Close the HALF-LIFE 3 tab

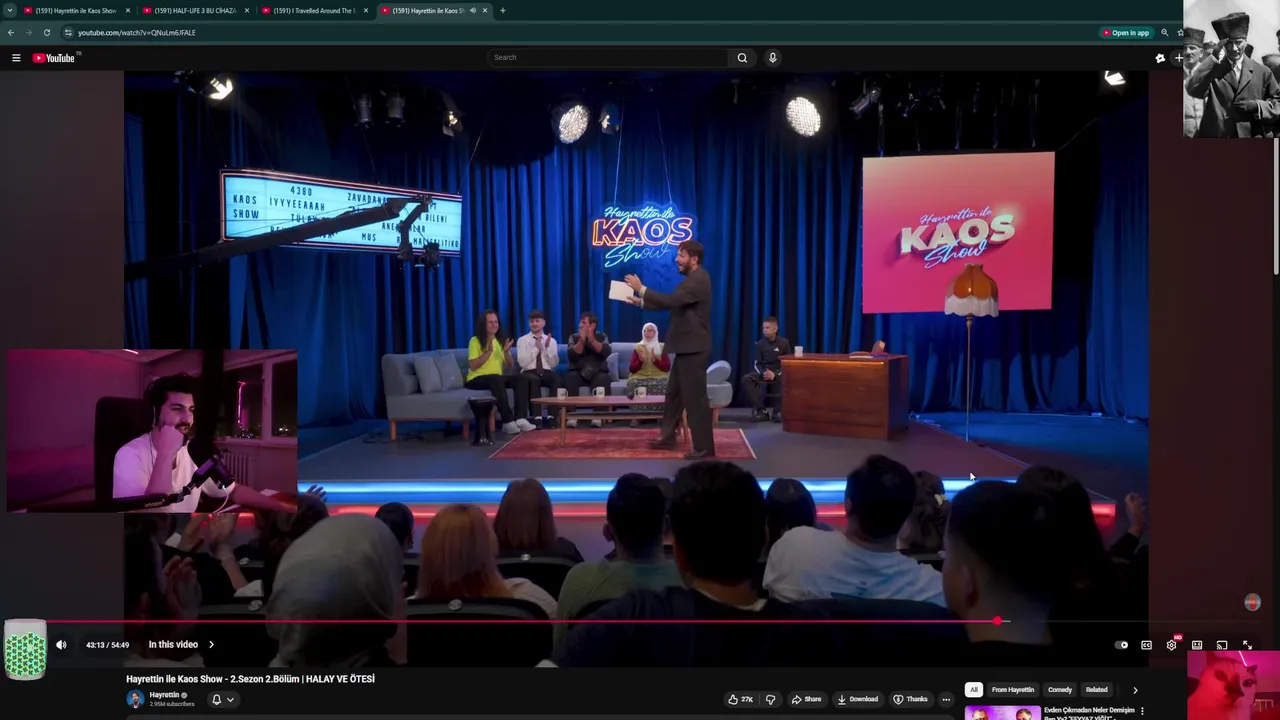247,10
